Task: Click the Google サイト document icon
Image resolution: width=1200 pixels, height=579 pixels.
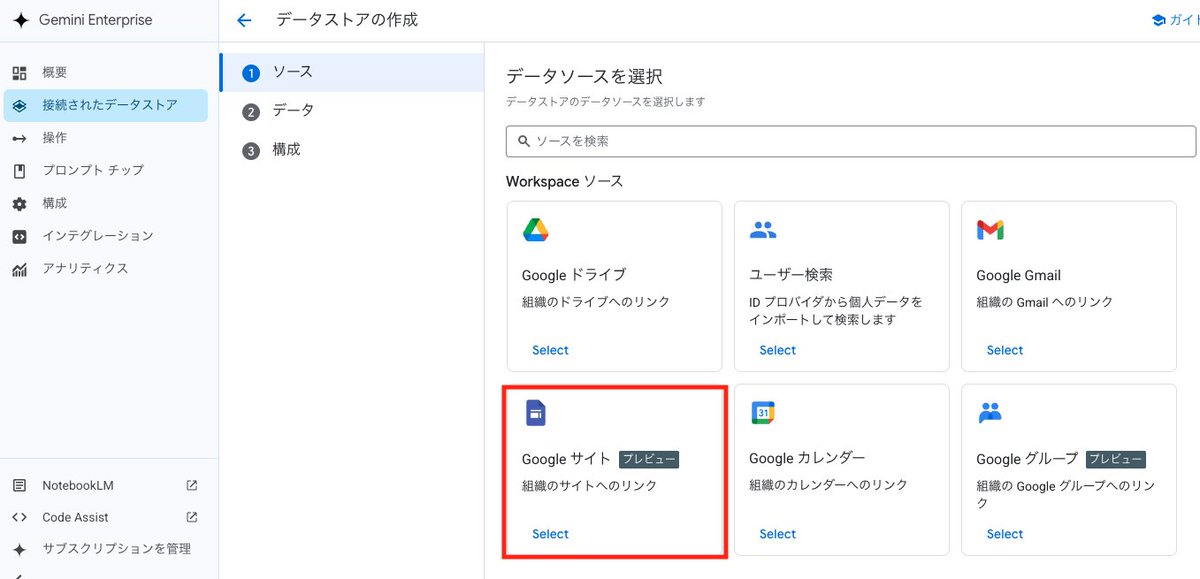Action: (x=534, y=412)
